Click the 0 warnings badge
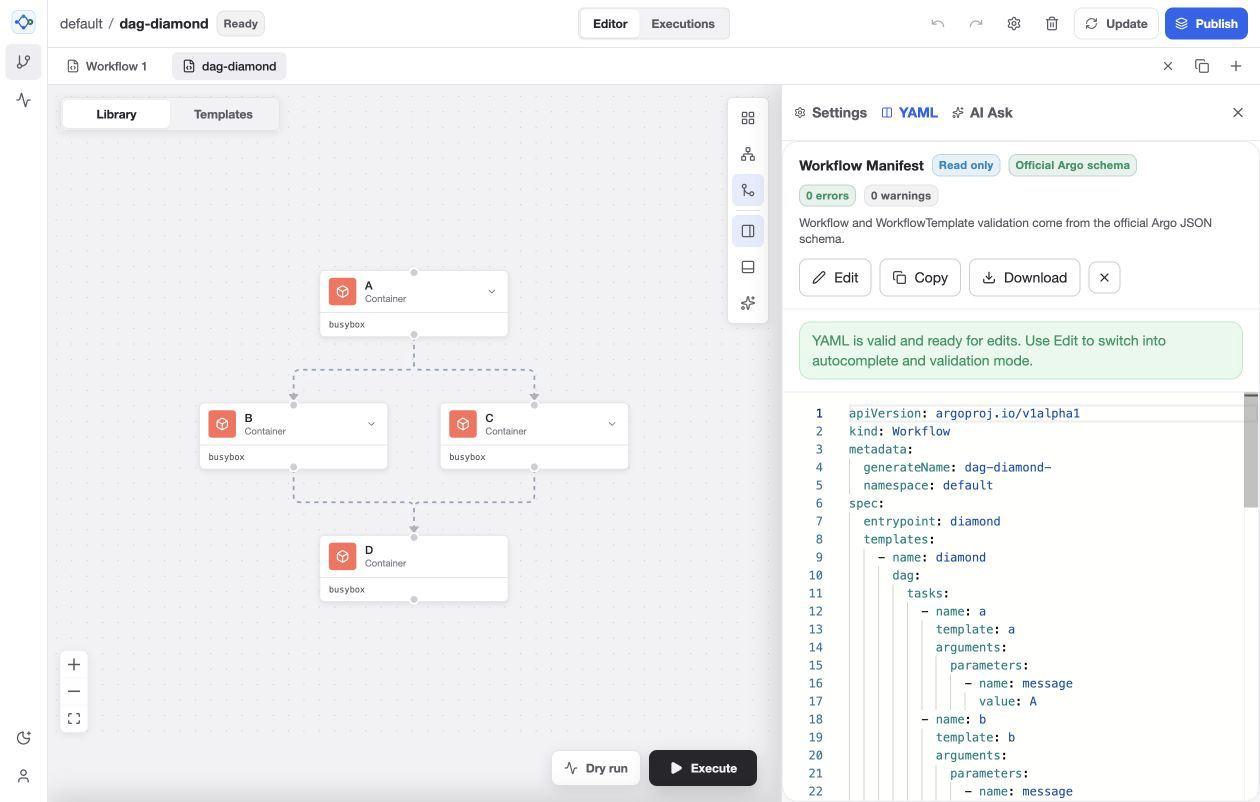The image size is (1260, 802). pos(900,195)
